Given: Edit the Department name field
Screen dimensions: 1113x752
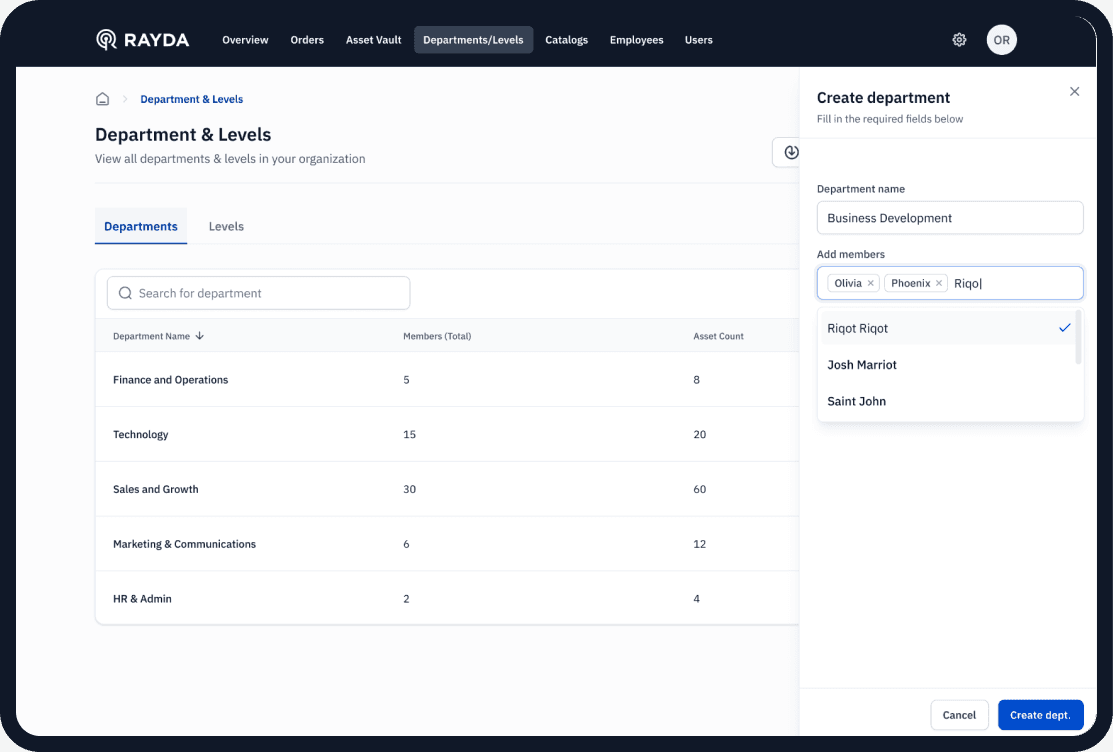Looking at the screenshot, I should [x=950, y=218].
